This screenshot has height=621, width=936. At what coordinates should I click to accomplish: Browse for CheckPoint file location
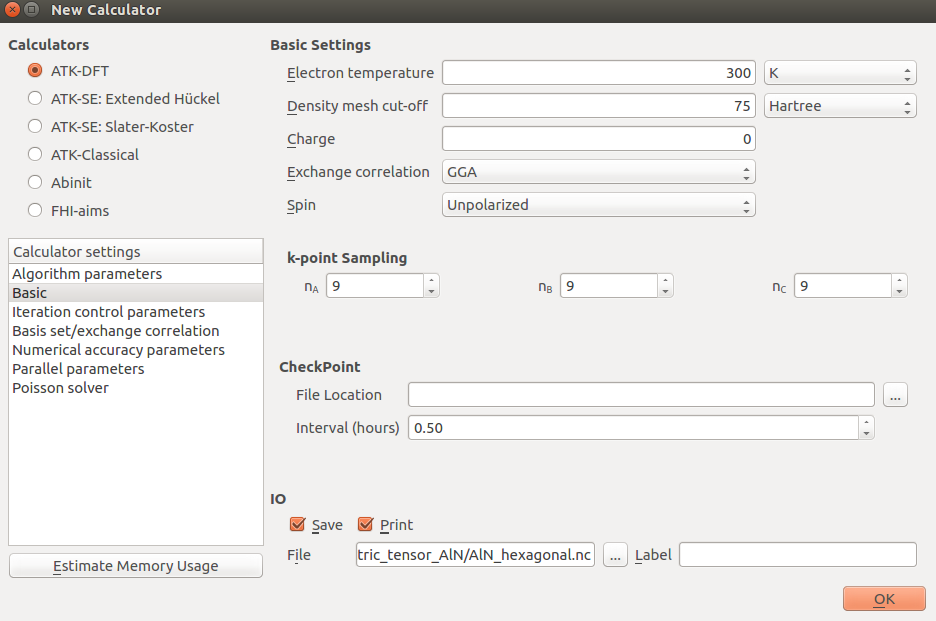pyautogui.click(x=895, y=395)
